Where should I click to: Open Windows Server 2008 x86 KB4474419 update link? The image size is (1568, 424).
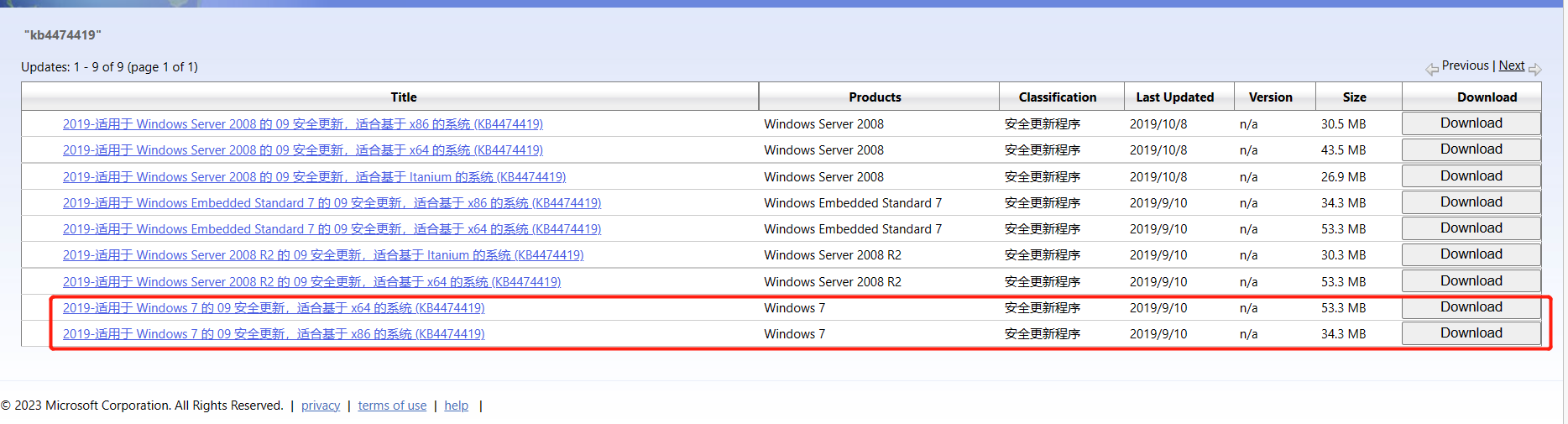(x=303, y=124)
